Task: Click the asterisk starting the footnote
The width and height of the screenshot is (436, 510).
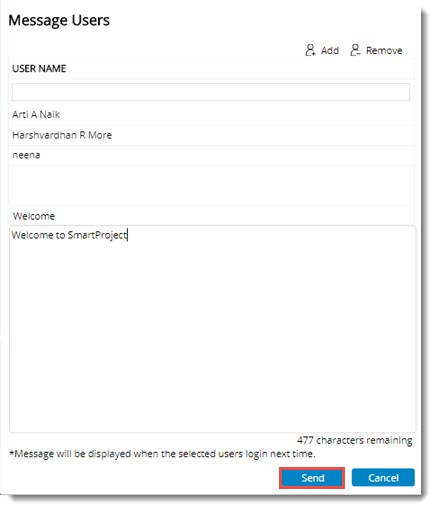Action: (11, 453)
